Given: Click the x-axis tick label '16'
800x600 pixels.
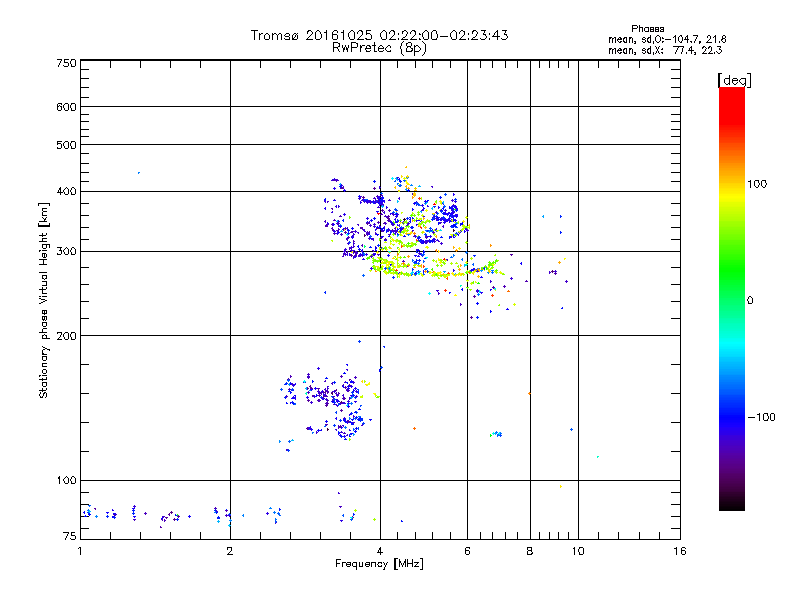Looking at the screenshot, I should pyautogui.click(x=680, y=551).
